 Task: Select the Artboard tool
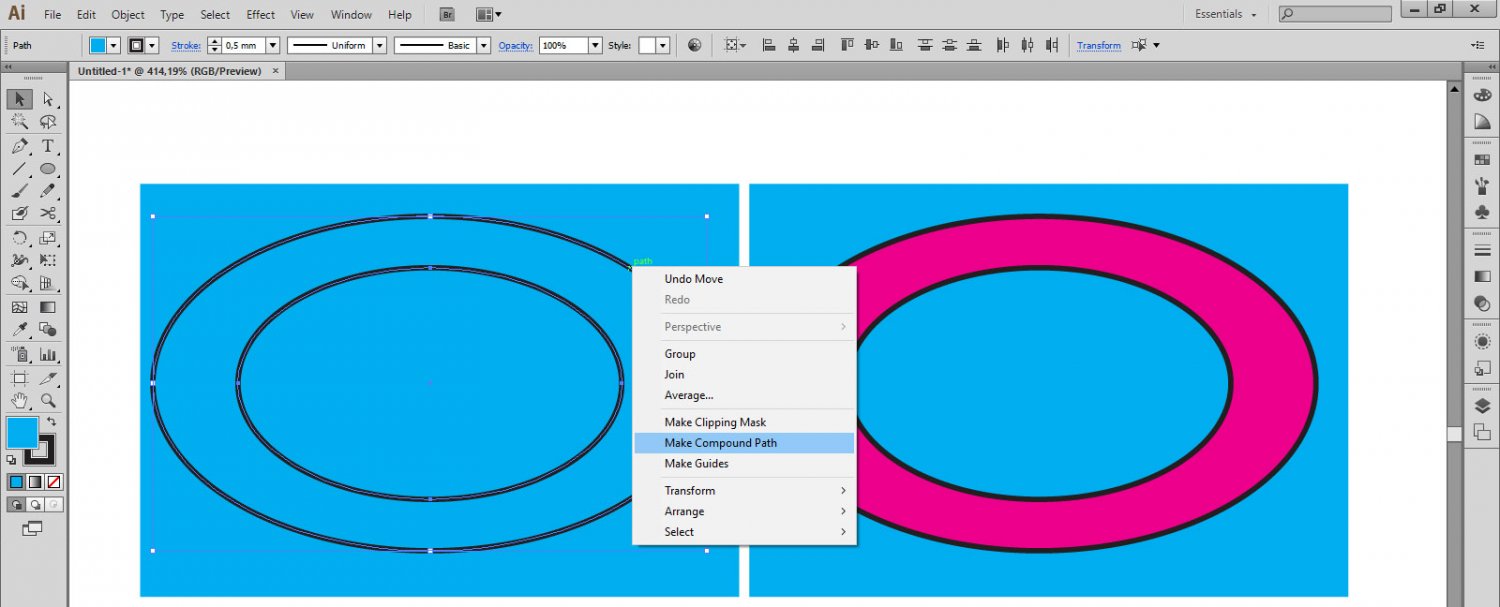(19, 378)
